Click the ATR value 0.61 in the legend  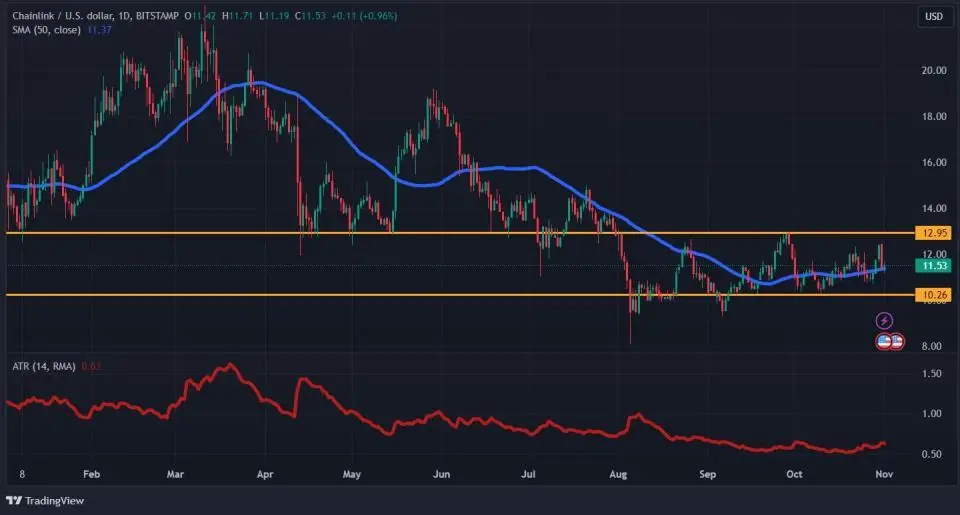pos(92,366)
